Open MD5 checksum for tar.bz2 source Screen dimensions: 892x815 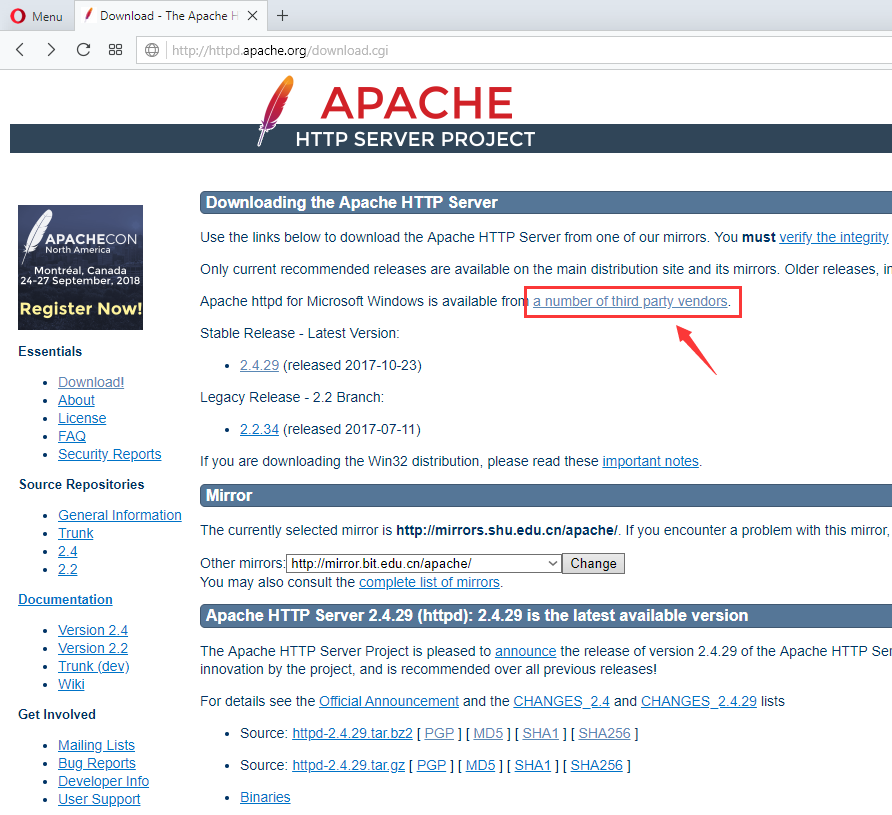click(x=488, y=734)
